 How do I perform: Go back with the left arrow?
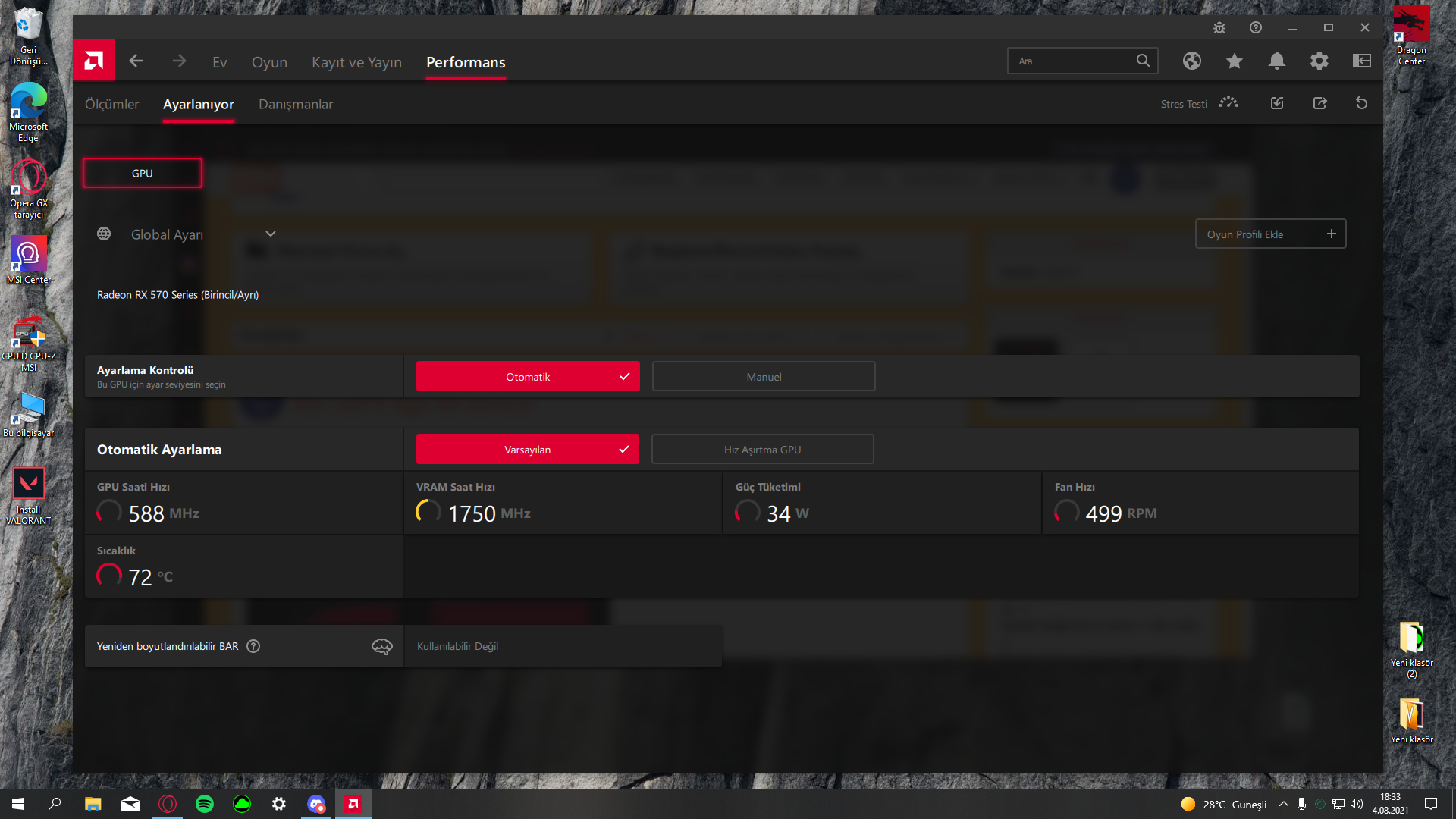point(136,61)
